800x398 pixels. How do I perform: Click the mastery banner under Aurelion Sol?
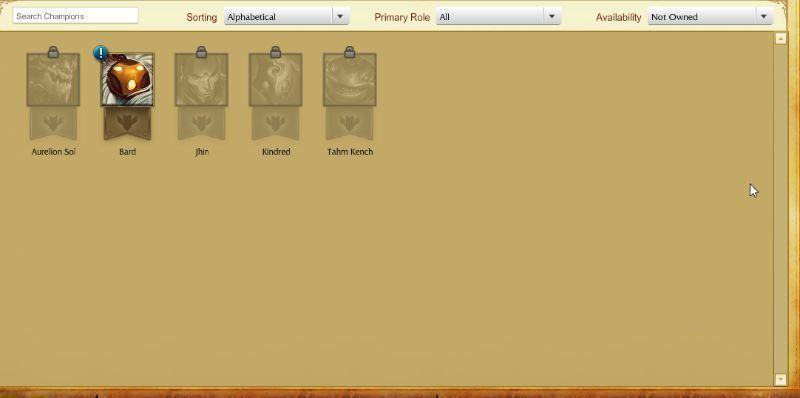coord(53,123)
